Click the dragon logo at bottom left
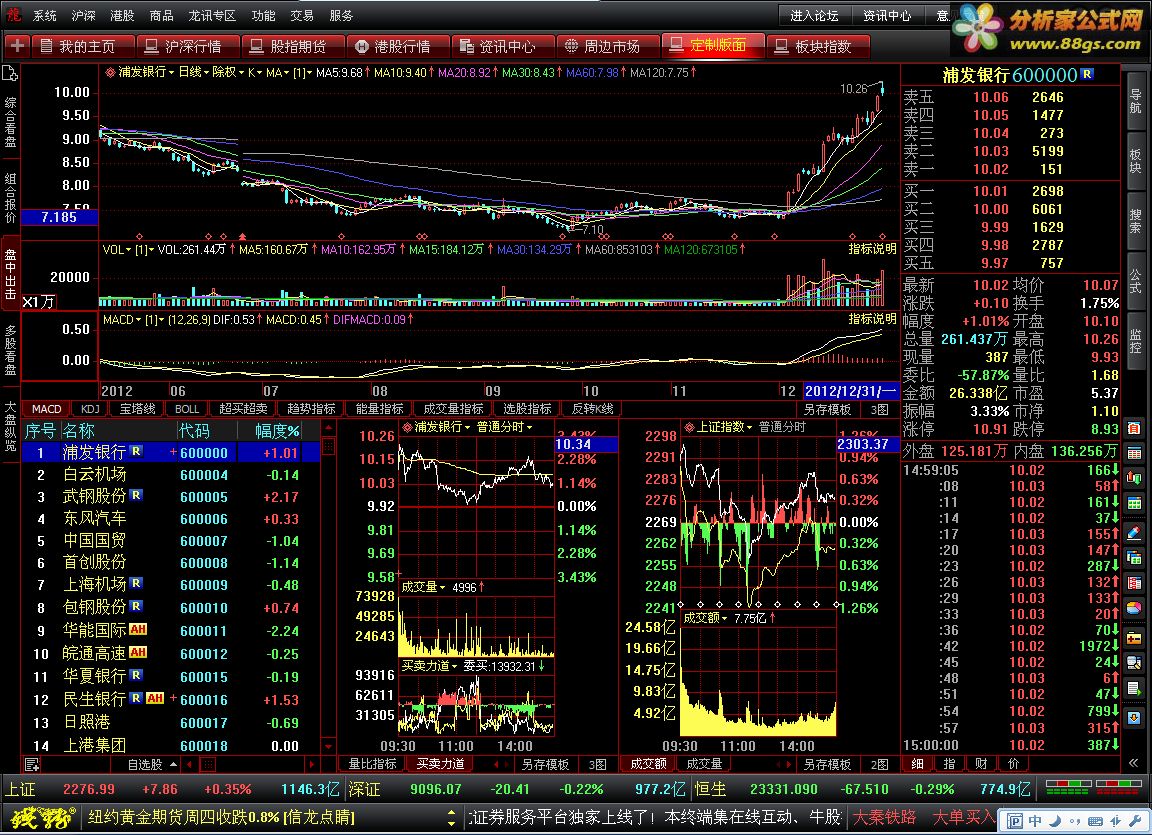The image size is (1152, 835). [x=43, y=817]
